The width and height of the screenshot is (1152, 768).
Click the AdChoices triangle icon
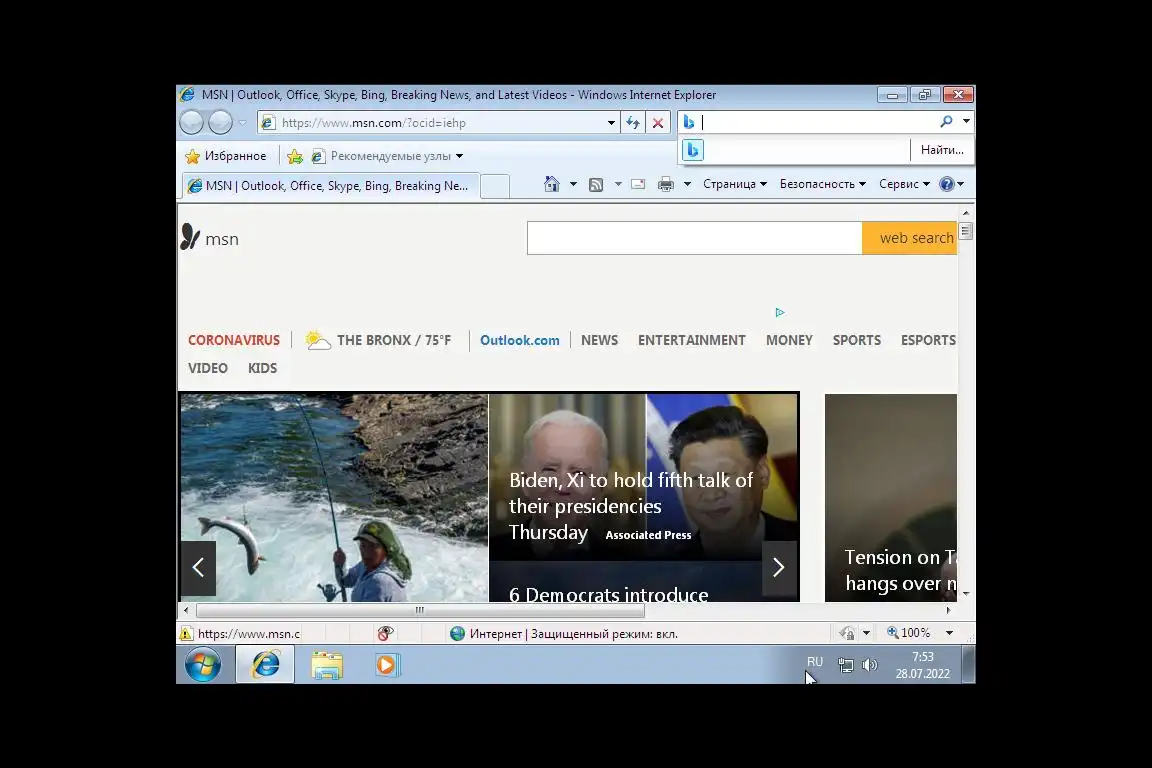(x=780, y=312)
